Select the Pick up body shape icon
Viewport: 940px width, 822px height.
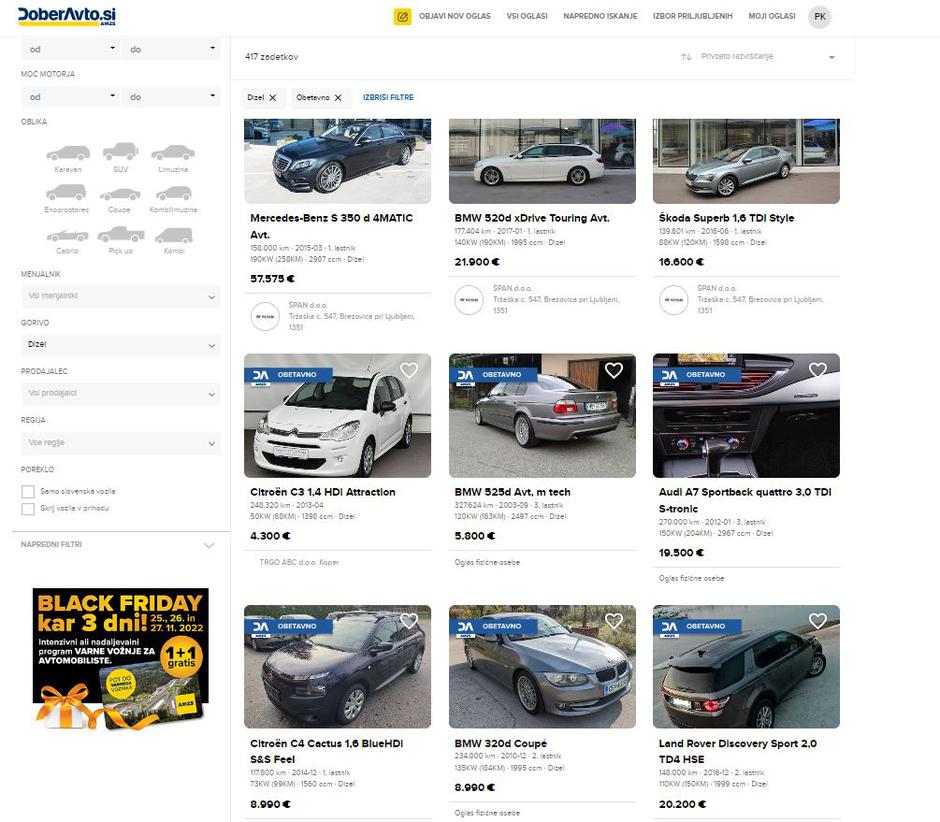(120, 234)
